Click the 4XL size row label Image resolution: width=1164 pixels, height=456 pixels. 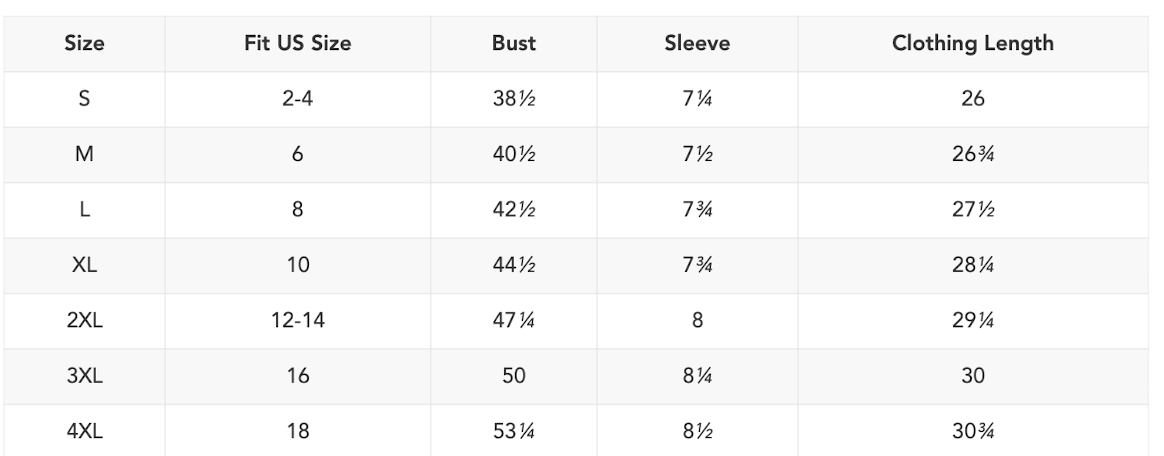[x=85, y=433]
